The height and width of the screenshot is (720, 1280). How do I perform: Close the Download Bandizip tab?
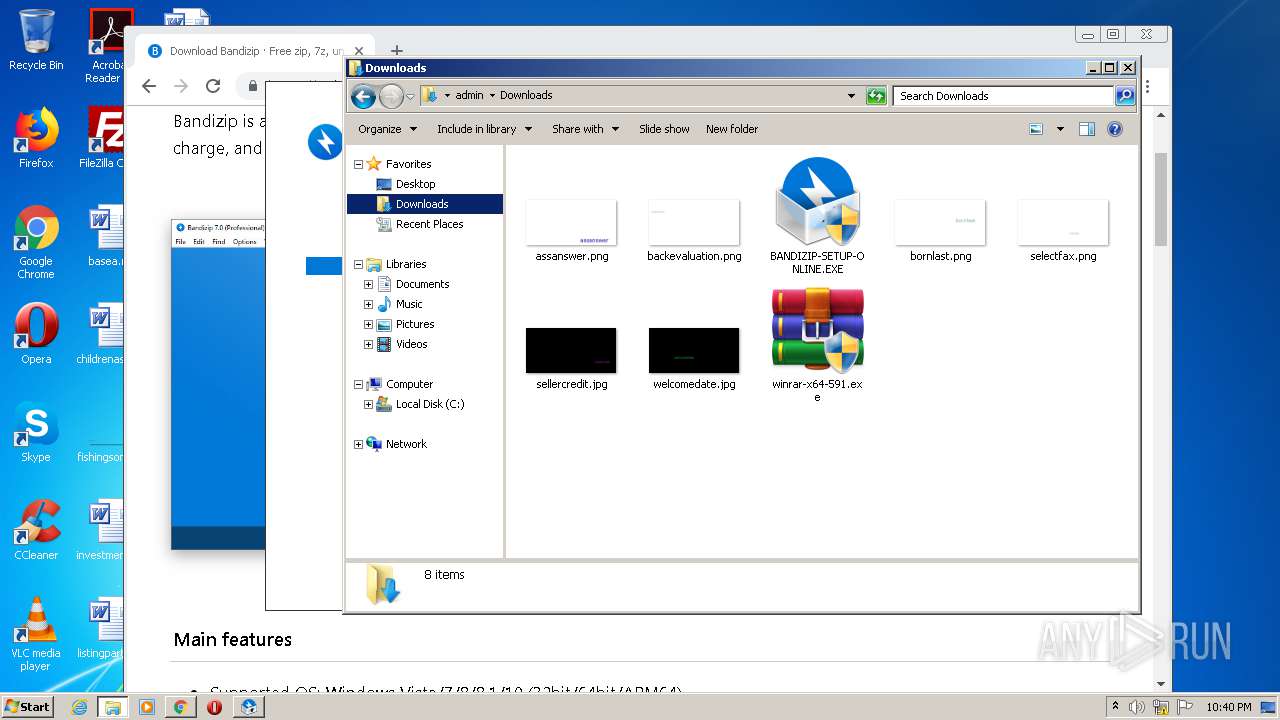[x=358, y=51]
